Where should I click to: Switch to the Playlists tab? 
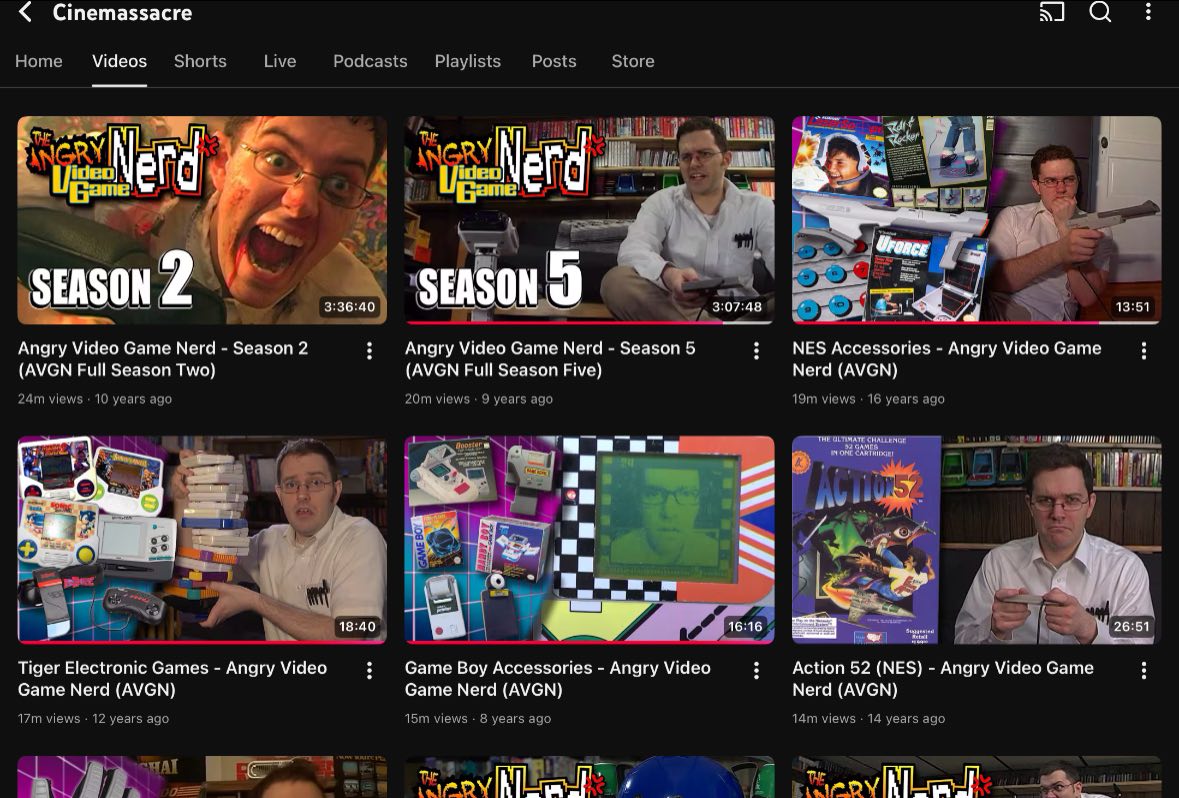click(468, 61)
